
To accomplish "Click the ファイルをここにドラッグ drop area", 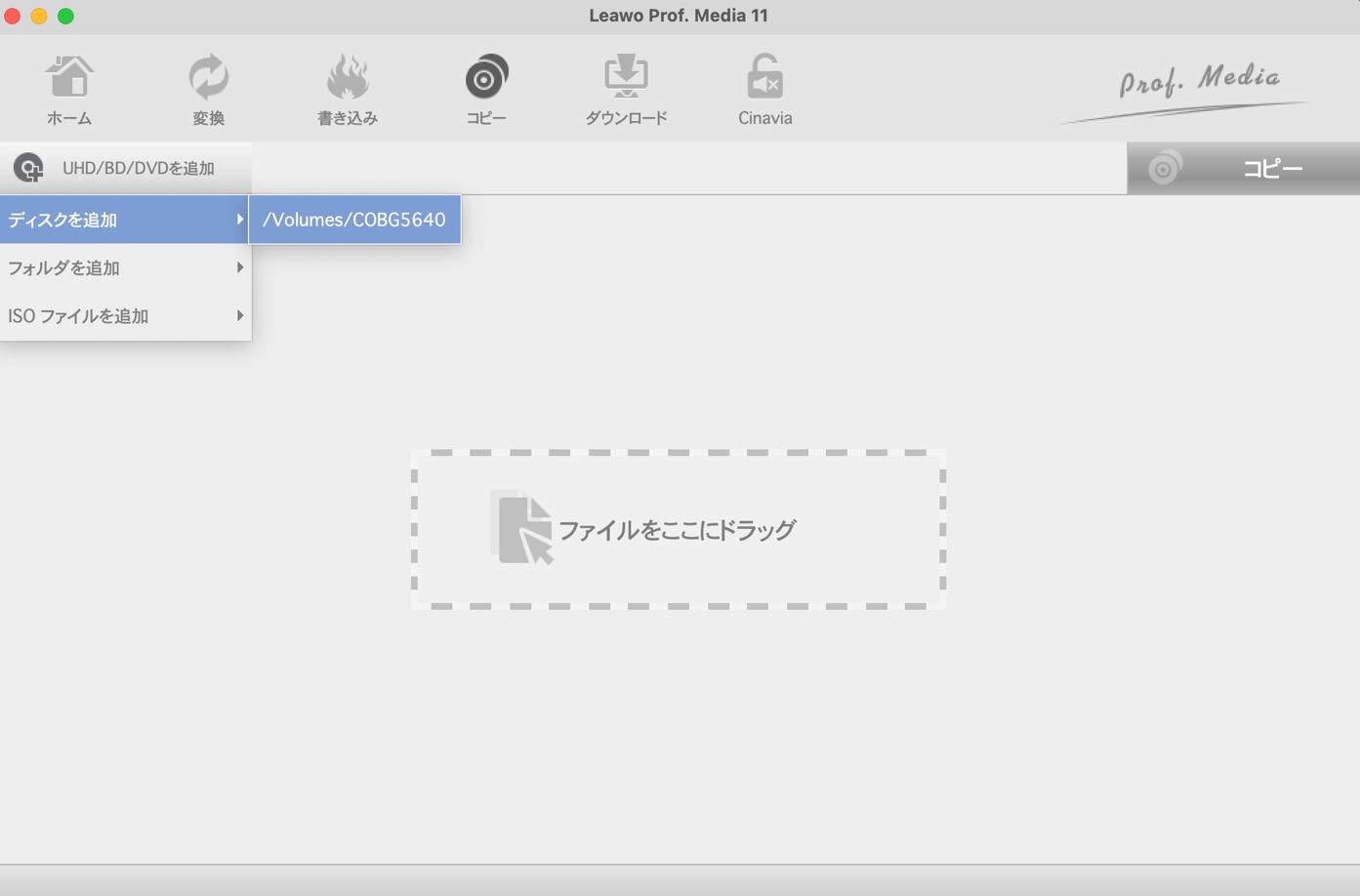I will pyautogui.click(x=679, y=530).
